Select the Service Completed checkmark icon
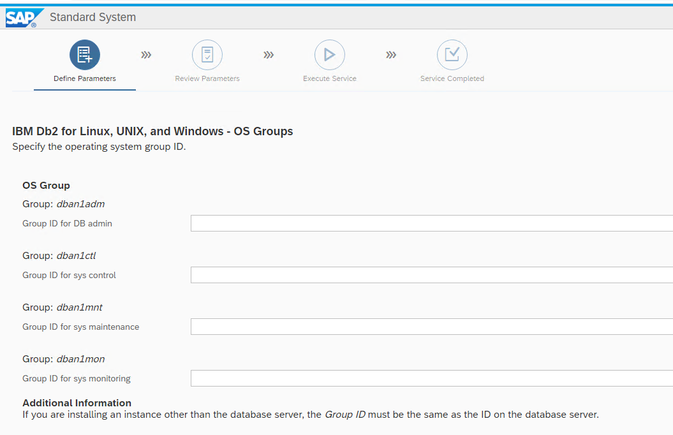 [x=452, y=55]
